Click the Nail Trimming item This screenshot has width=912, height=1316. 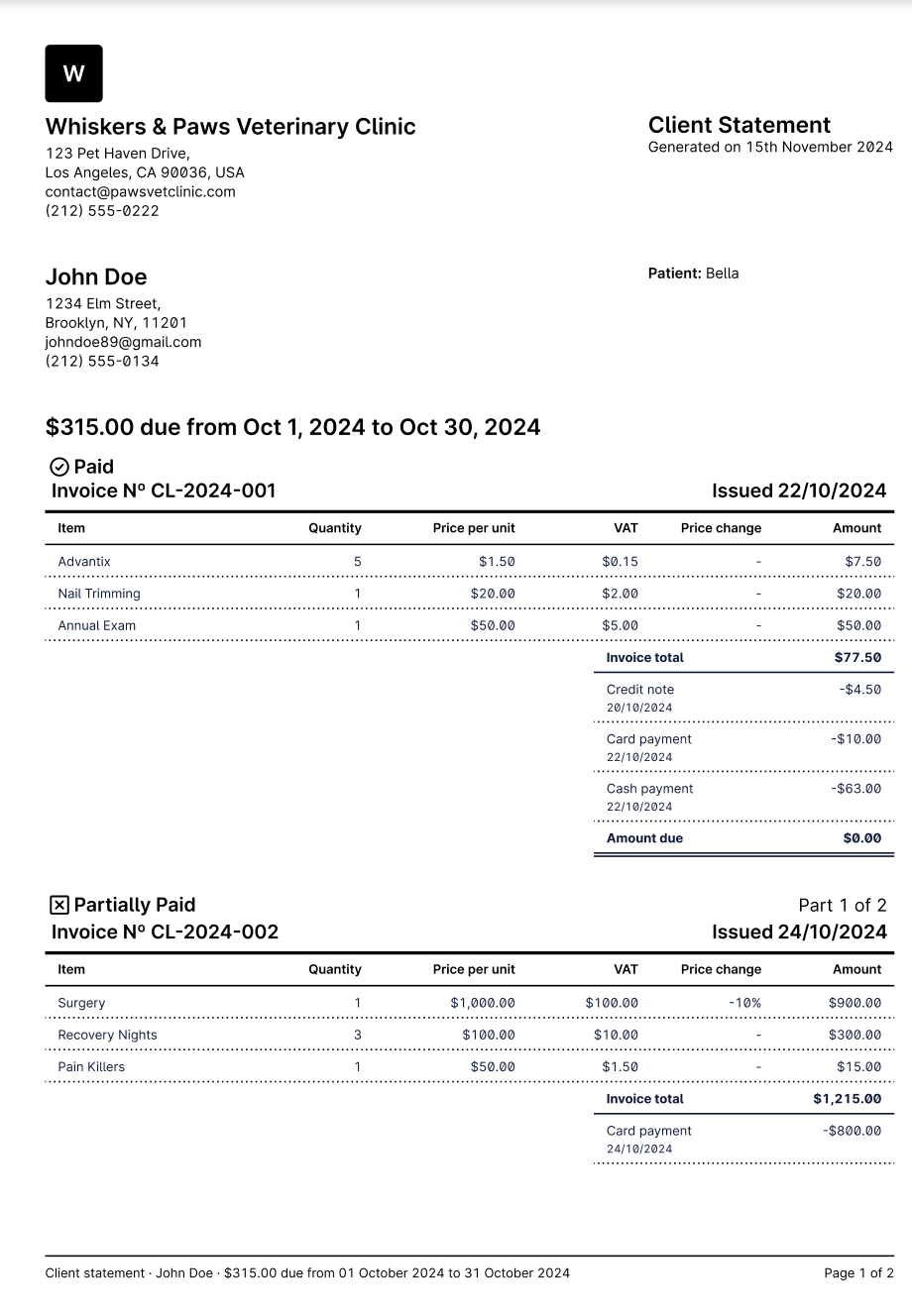pyautogui.click(x=99, y=594)
